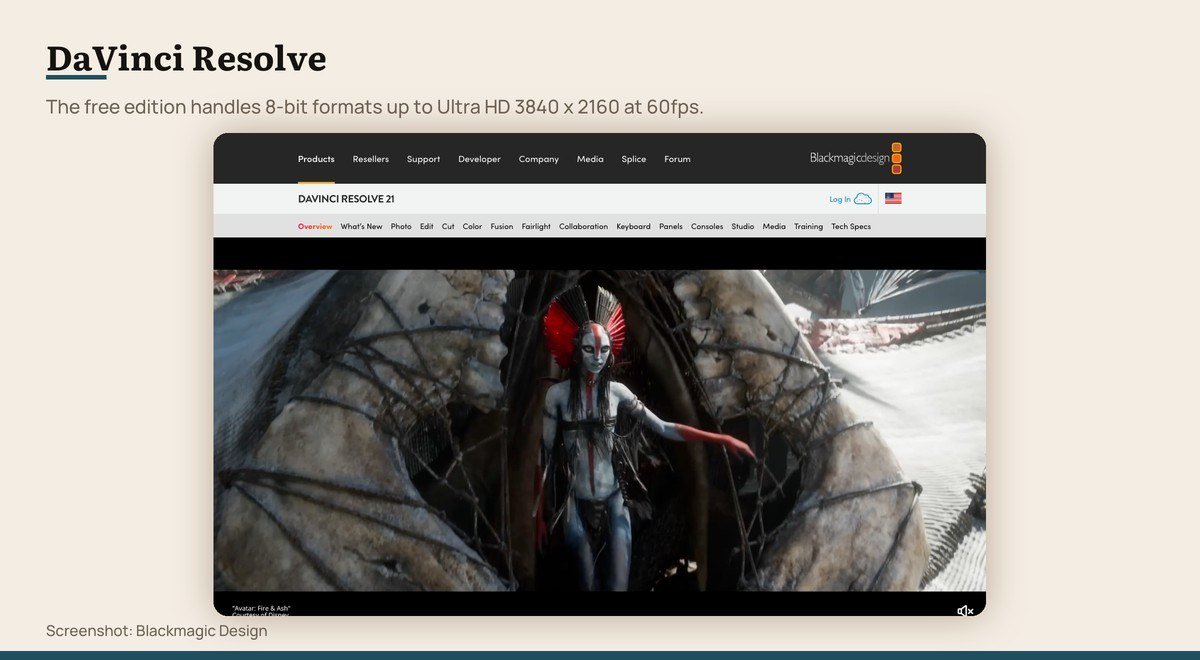Choose region via the US flag icon
Screen dimensions: 1200x660
click(x=893, y=198)
